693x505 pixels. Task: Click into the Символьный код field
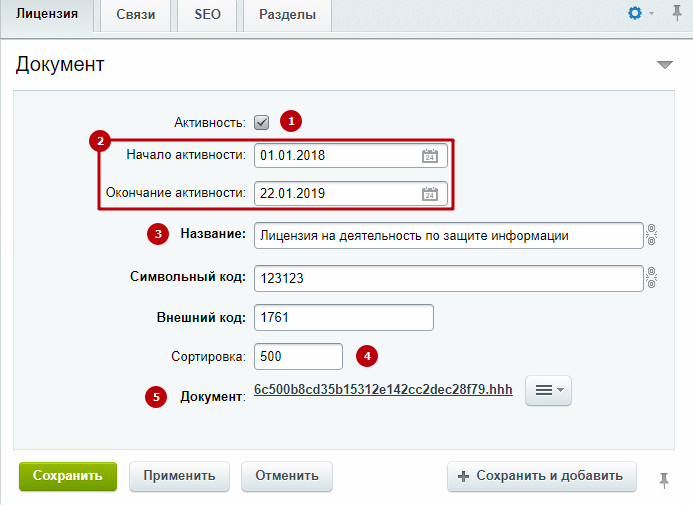point(449,278)
